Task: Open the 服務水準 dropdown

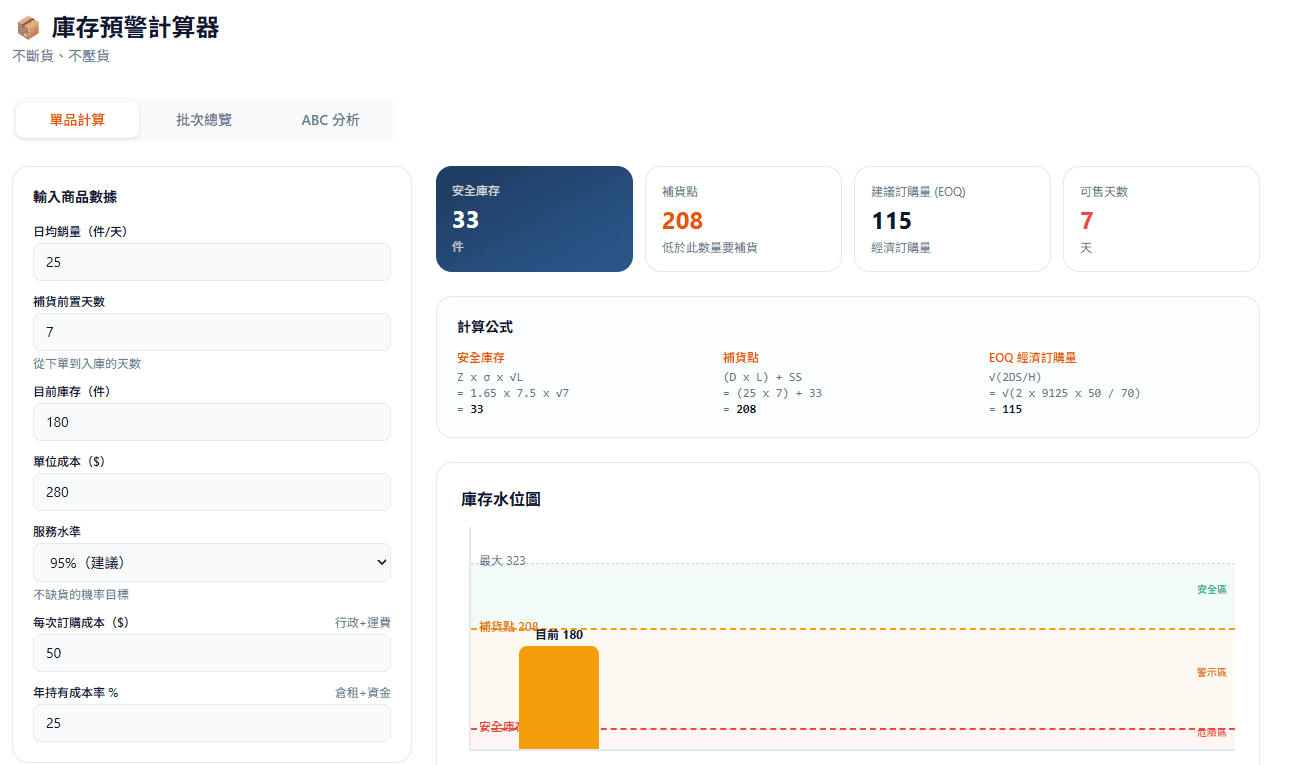Action: click(x=212, y=562)
